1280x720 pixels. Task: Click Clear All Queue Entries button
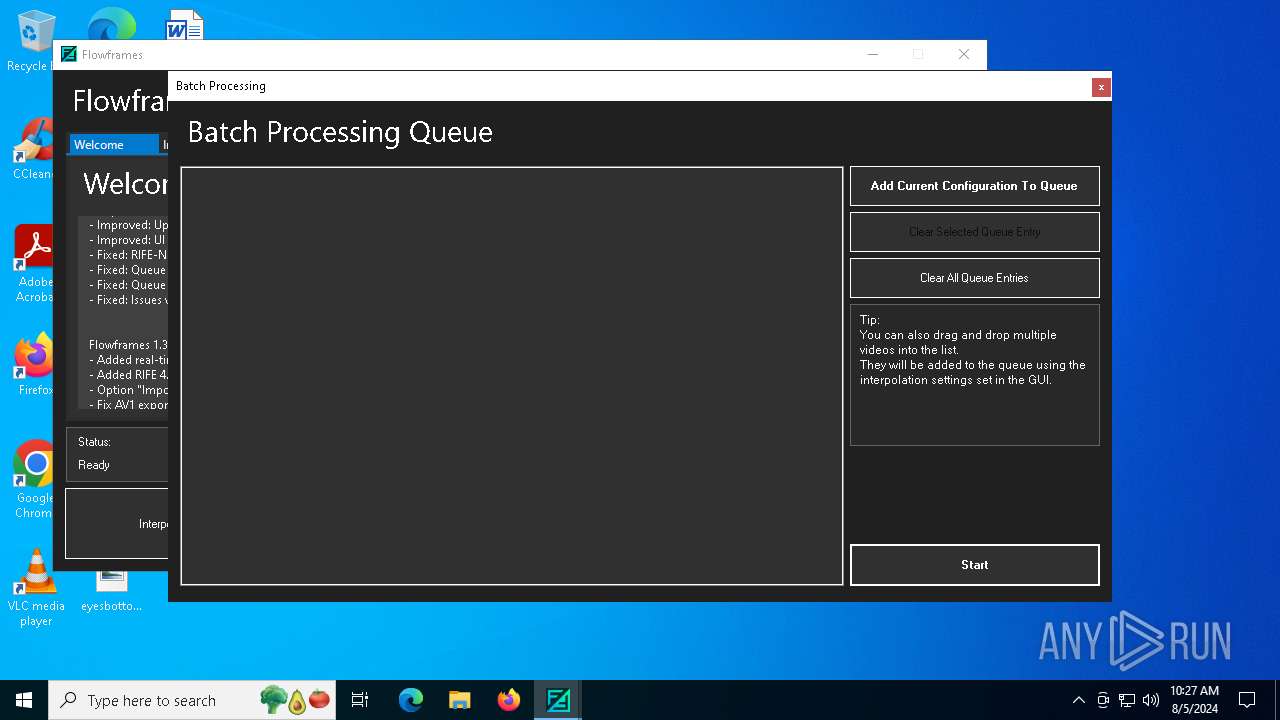pyautogui.click(x=974, y=278)
